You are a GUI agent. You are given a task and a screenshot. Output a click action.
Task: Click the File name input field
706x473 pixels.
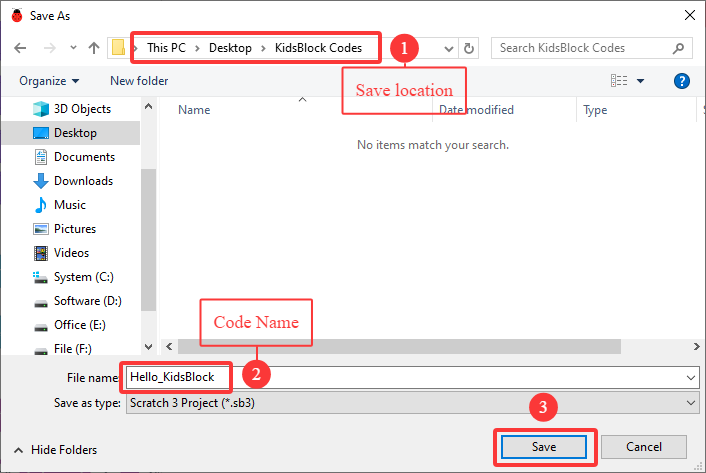coord(412,377)
